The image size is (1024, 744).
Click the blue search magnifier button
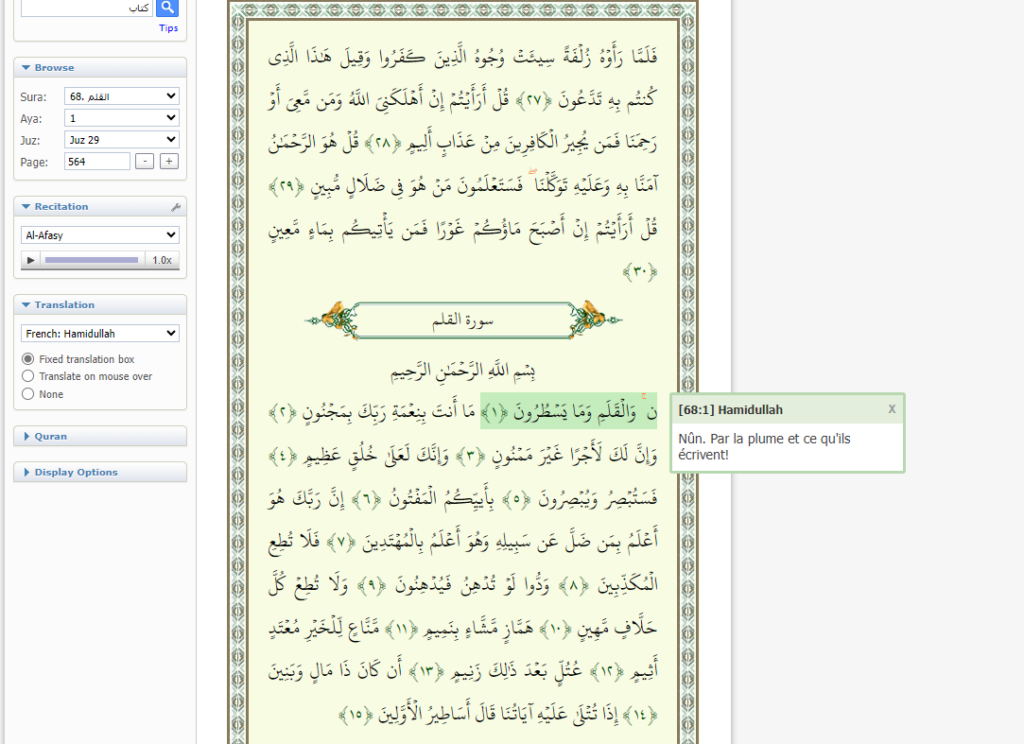168,7
